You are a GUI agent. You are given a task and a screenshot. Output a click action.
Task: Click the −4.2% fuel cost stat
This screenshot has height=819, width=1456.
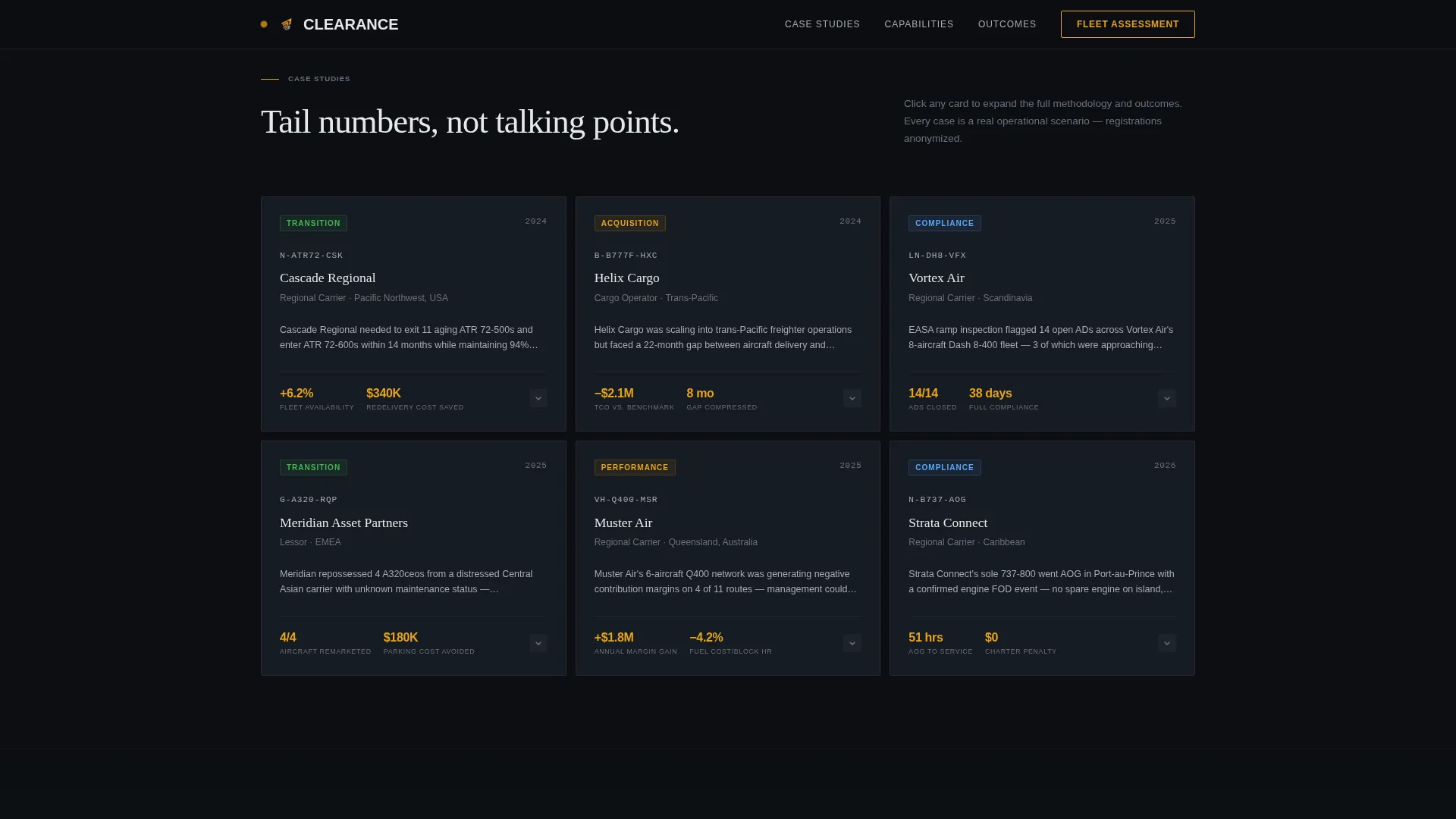tap(730, 643)
